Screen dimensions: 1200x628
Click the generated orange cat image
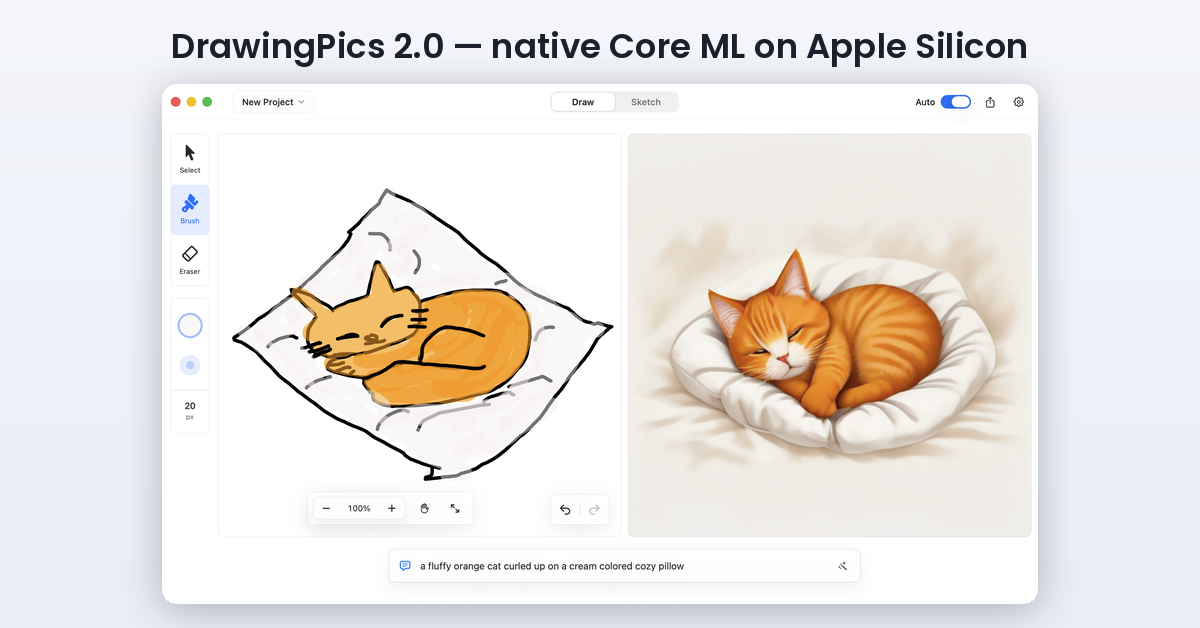pos(829,335)
